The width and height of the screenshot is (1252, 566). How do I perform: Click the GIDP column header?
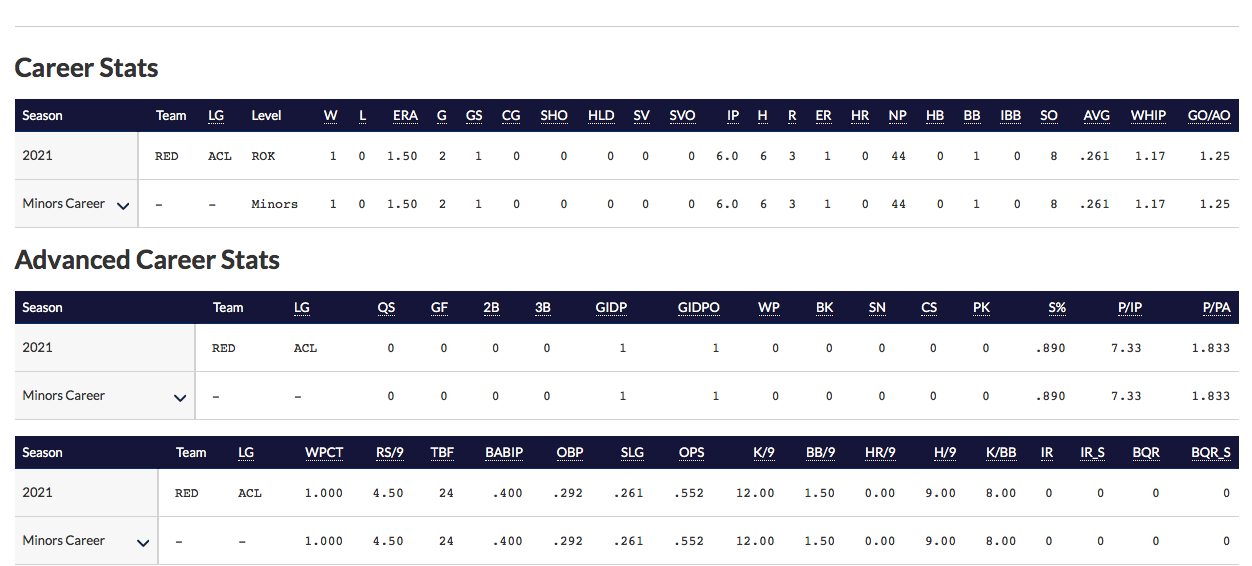611,308
